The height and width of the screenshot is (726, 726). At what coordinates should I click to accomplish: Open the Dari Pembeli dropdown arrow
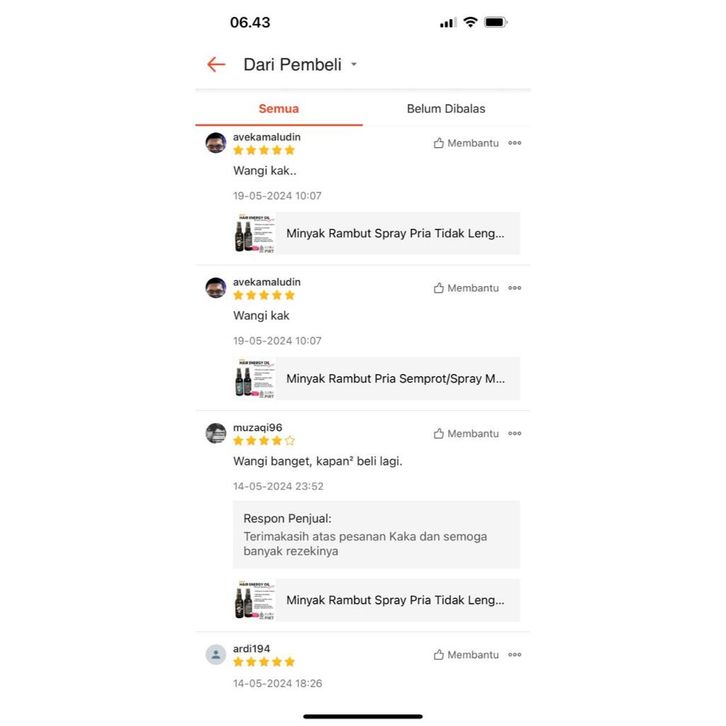pos(354,64)
